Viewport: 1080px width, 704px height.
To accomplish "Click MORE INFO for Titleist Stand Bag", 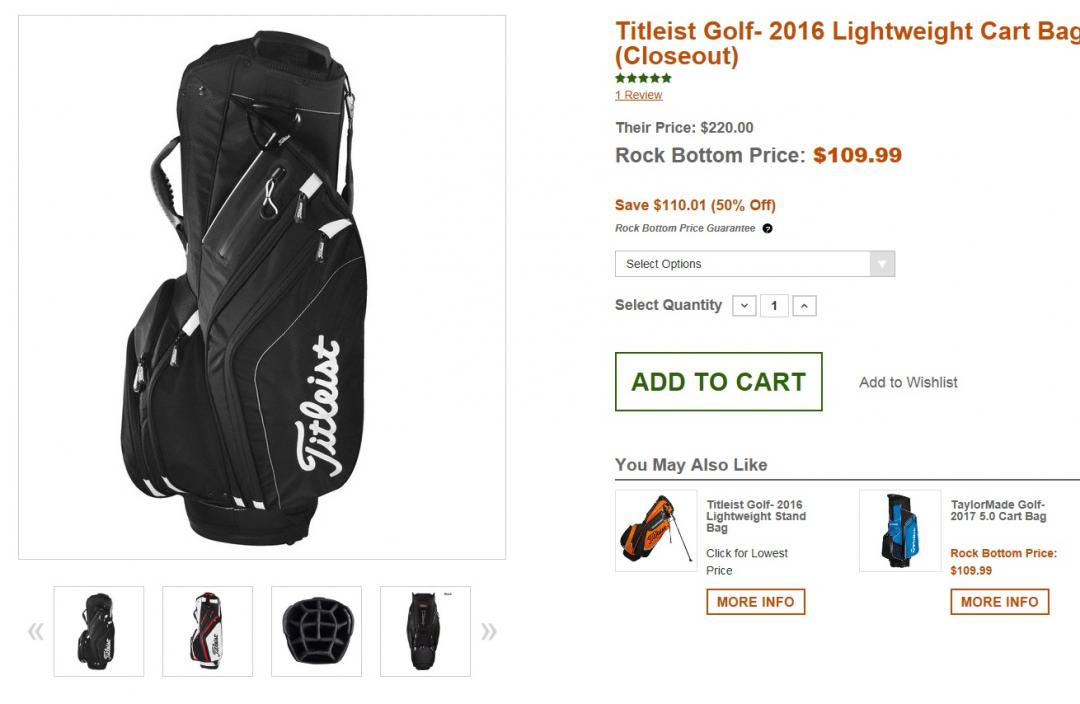I will [755, 602].
